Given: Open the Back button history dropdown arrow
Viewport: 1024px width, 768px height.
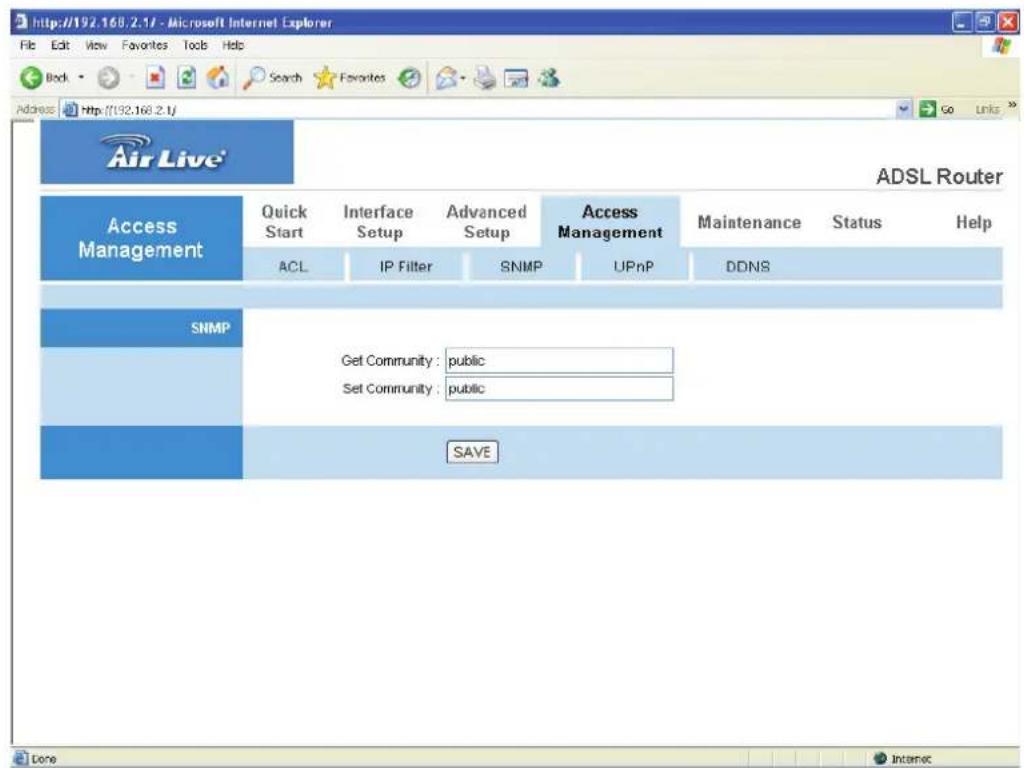Looking at the screenshot, I should click(82, 78).
